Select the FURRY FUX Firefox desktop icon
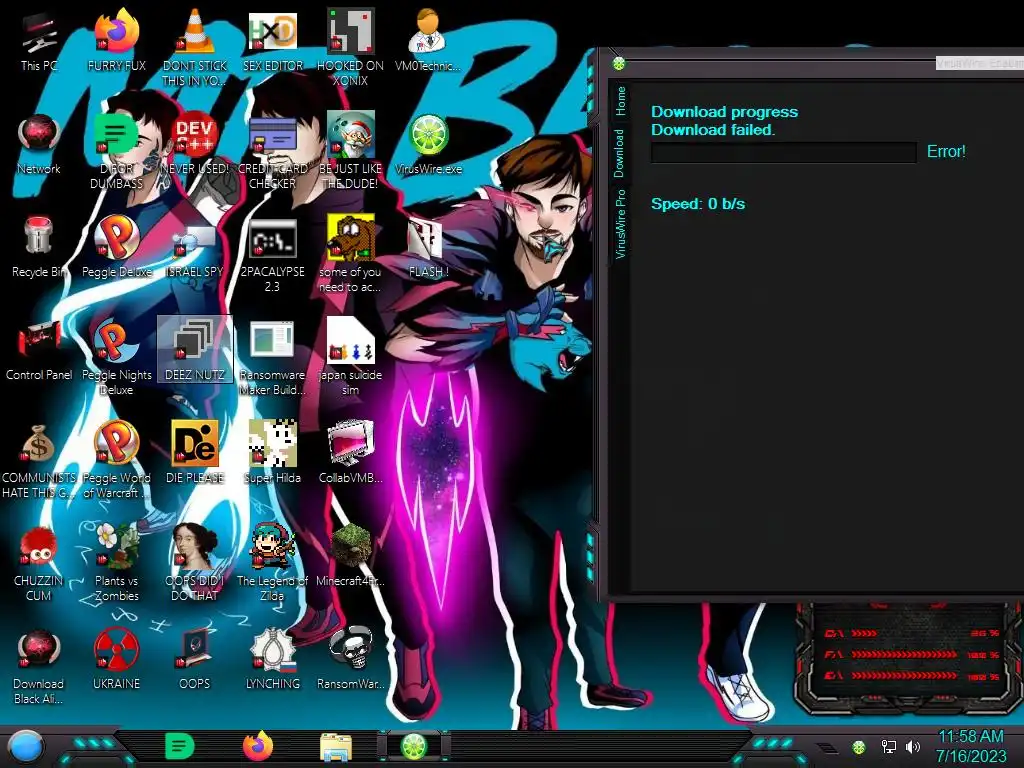Screen dimensions: 1024x768 tap(116, 39)
